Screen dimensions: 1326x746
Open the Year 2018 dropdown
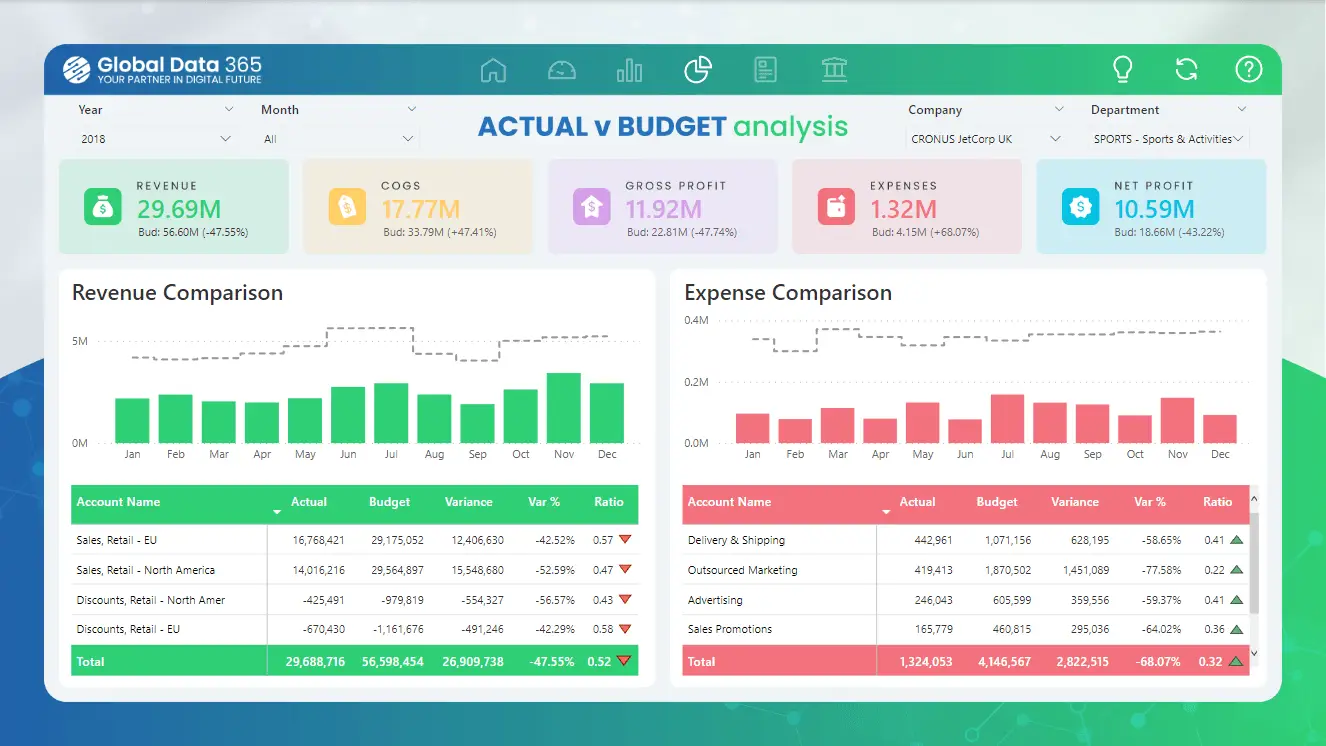click(x=154, y=139)
